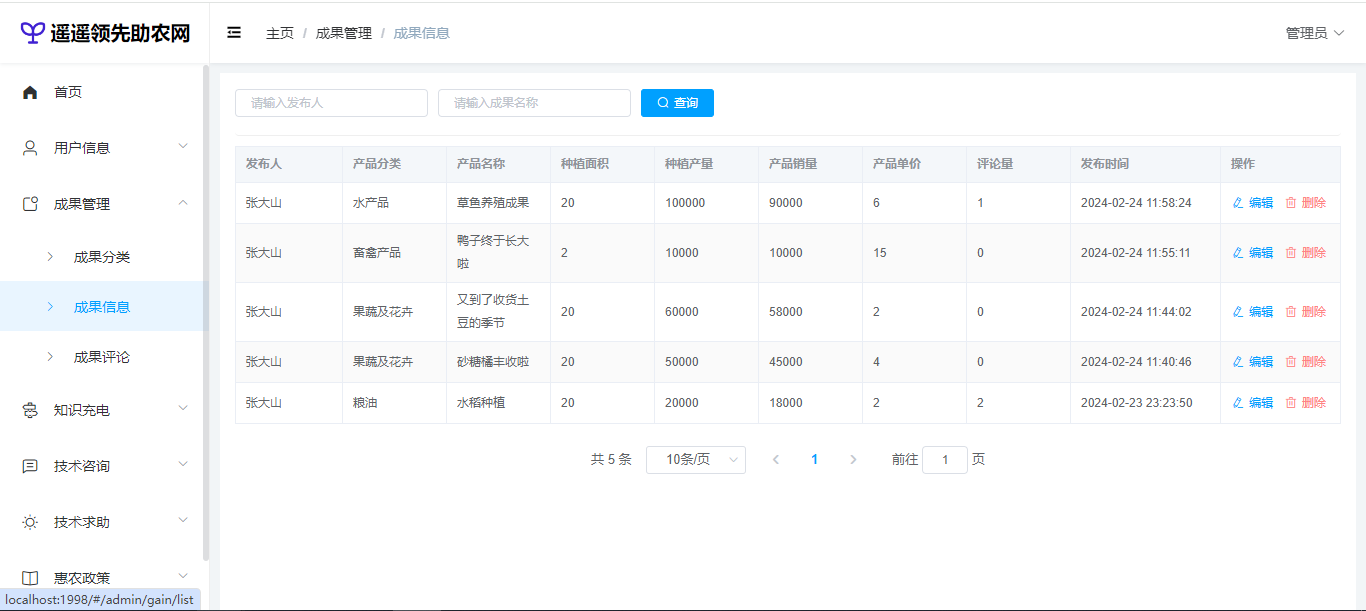Click the sidebar collapse hamburger icon
This screenshot has height=611, width=1366.
pos(234,33)
